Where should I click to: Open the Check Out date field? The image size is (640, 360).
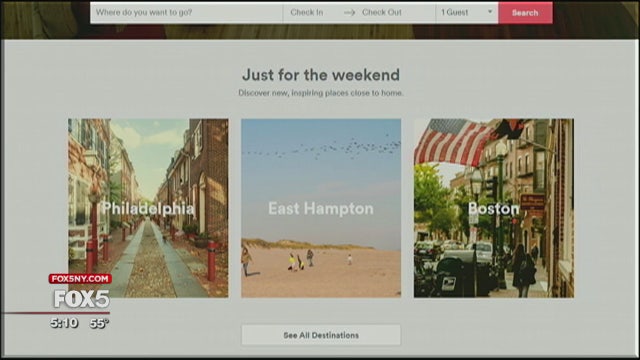pyautogui.click(x=382, y=13)
